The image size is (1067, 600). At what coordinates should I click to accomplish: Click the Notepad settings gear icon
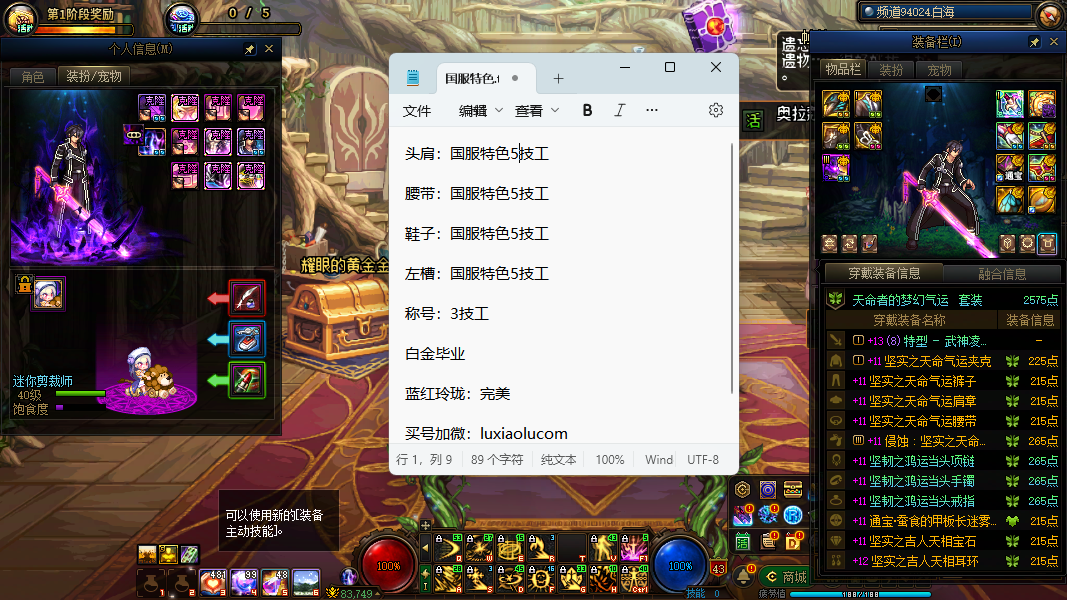715,110
